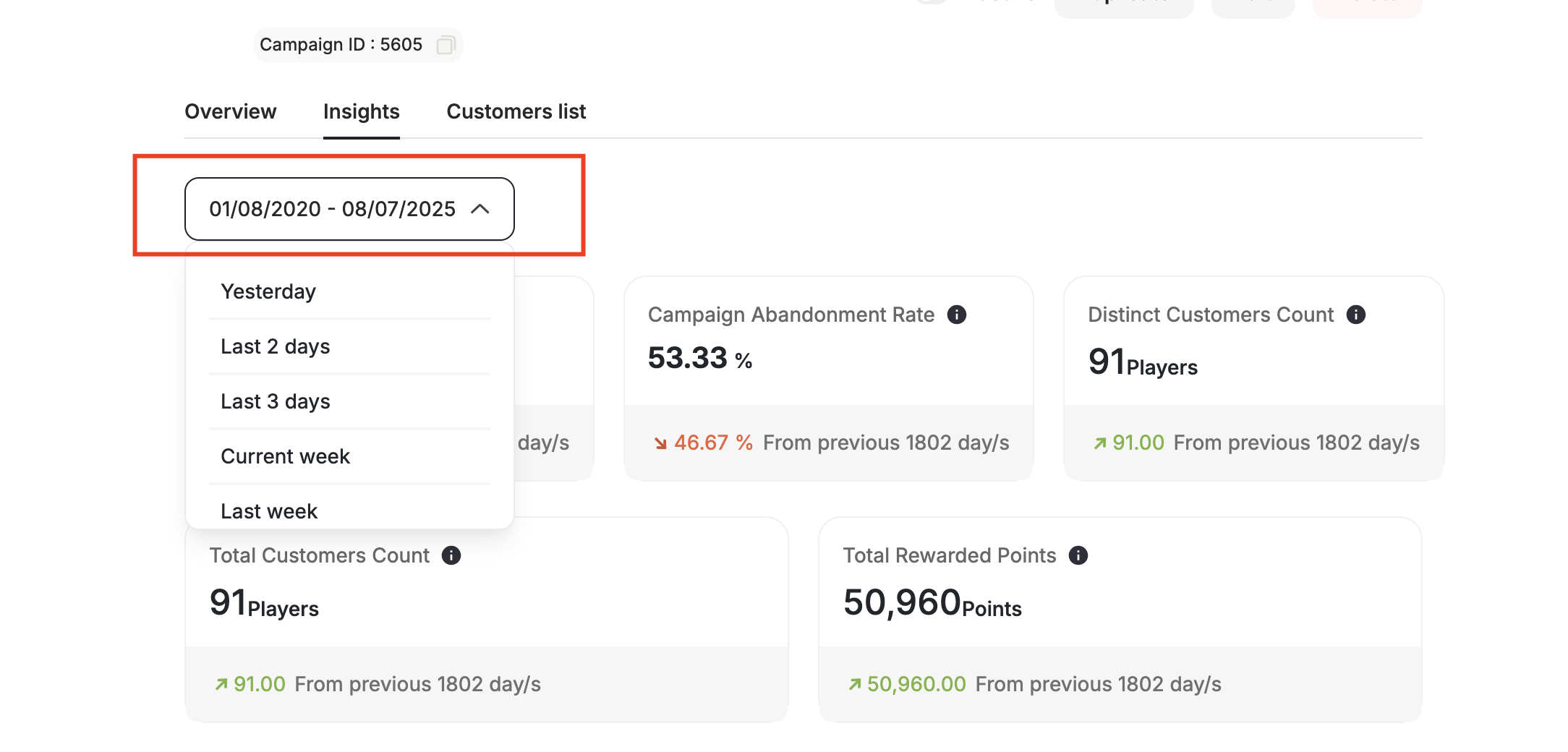Select Last week from the dropdown
The image size is (1568, 752).
click(268, 510)
